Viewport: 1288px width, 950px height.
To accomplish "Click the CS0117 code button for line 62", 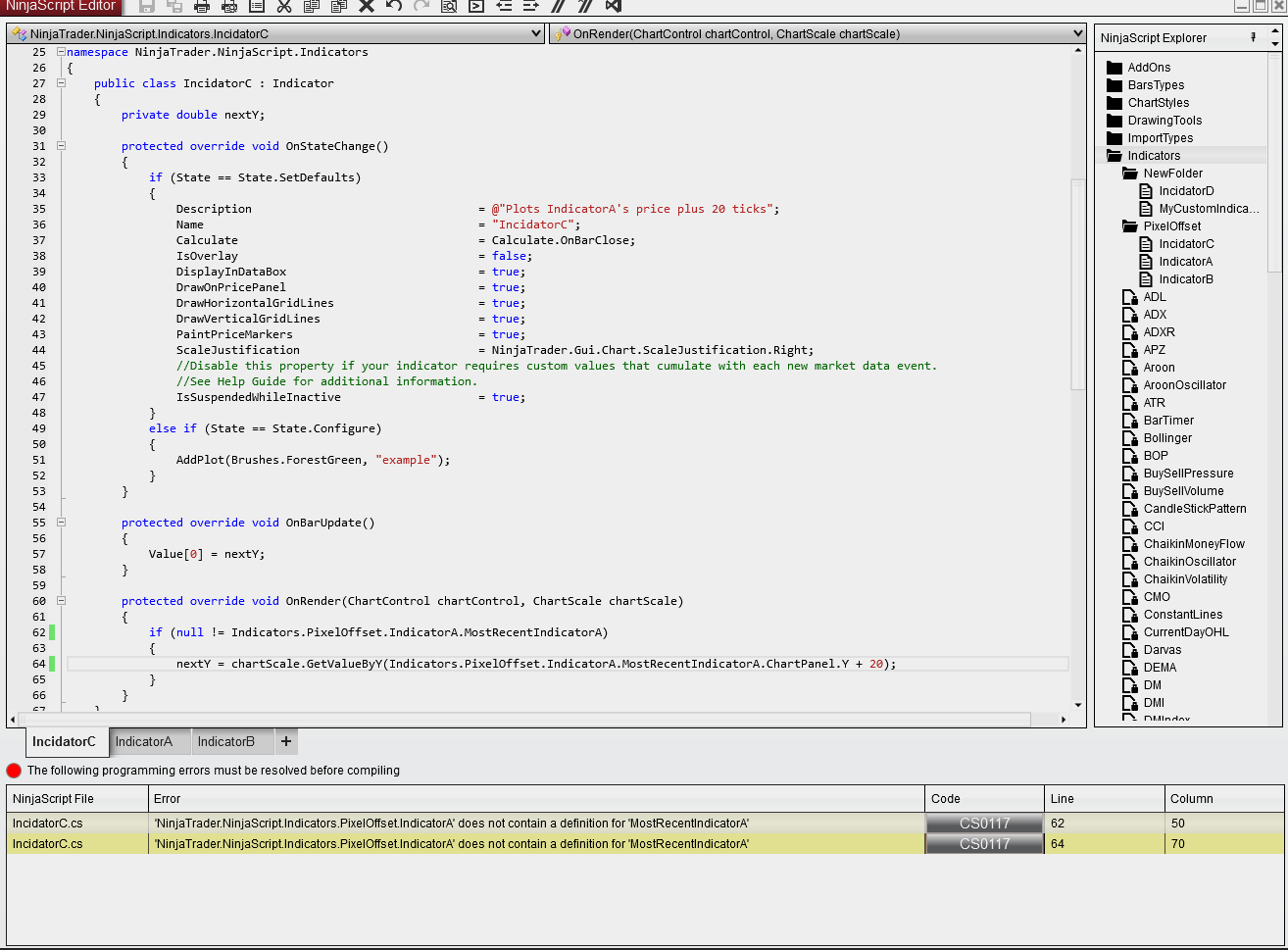I will [x=984, y=824].
